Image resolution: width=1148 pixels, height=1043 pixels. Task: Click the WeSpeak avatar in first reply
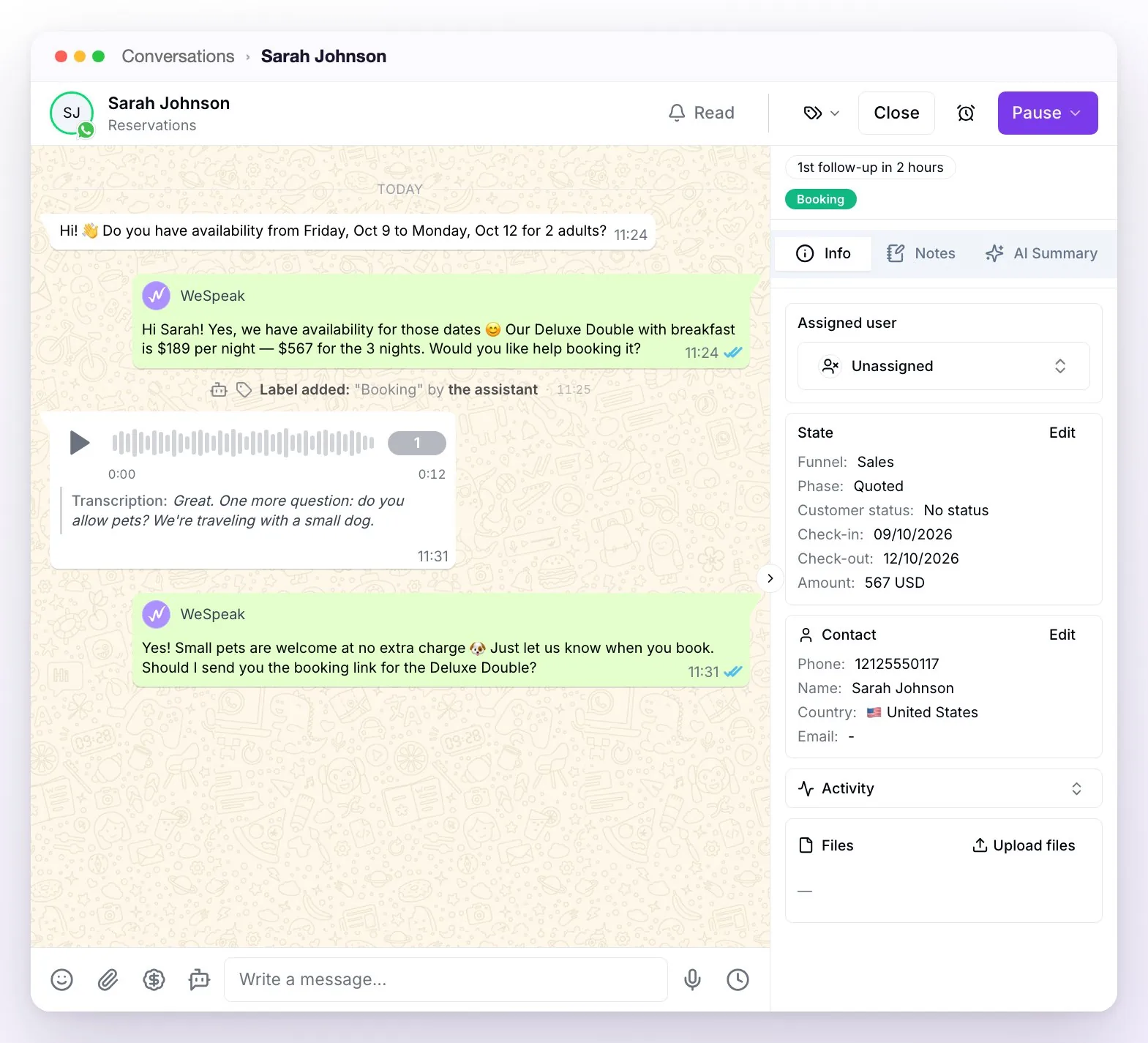tap(157, 296)
